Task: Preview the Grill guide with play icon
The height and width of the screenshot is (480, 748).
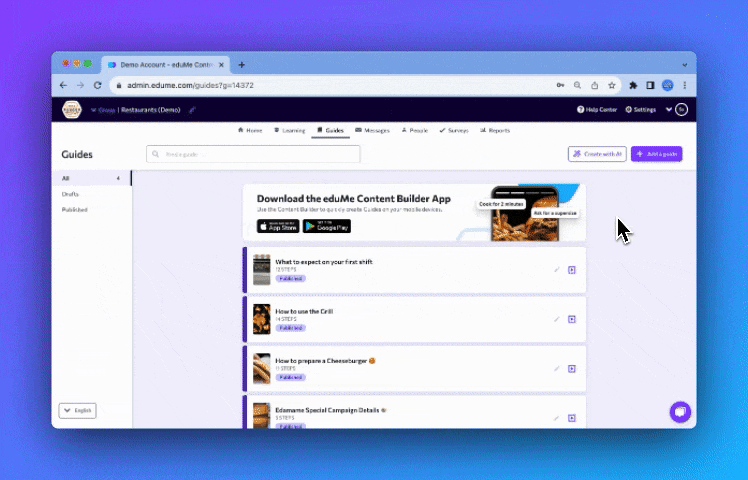Action: click(572, 319)
